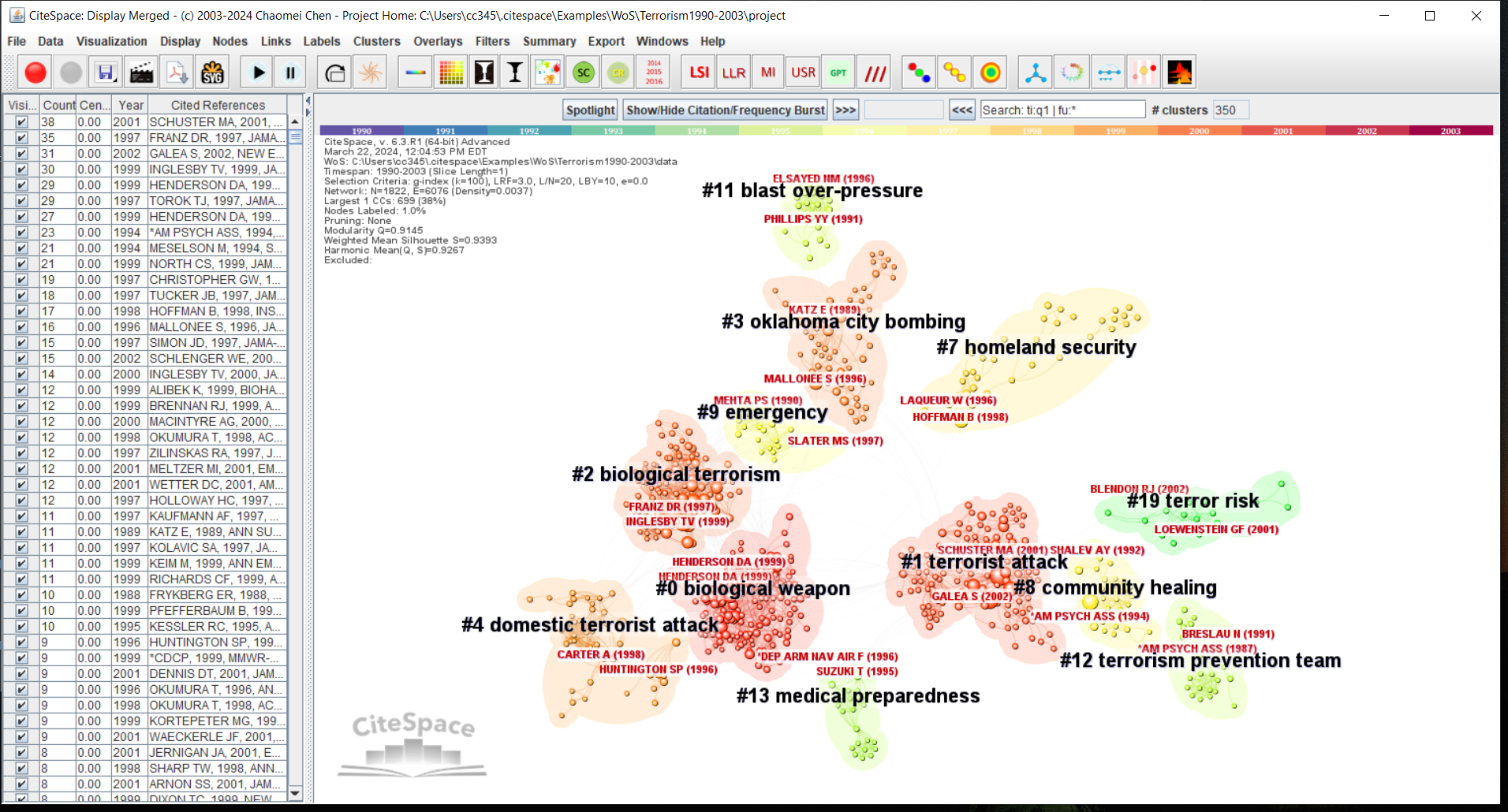The image size is (1508, 812).
Task: Uncheck visibility for SCHUSTER MA, 2001 row
Action: pyautogui.click(x=21, y=122)
